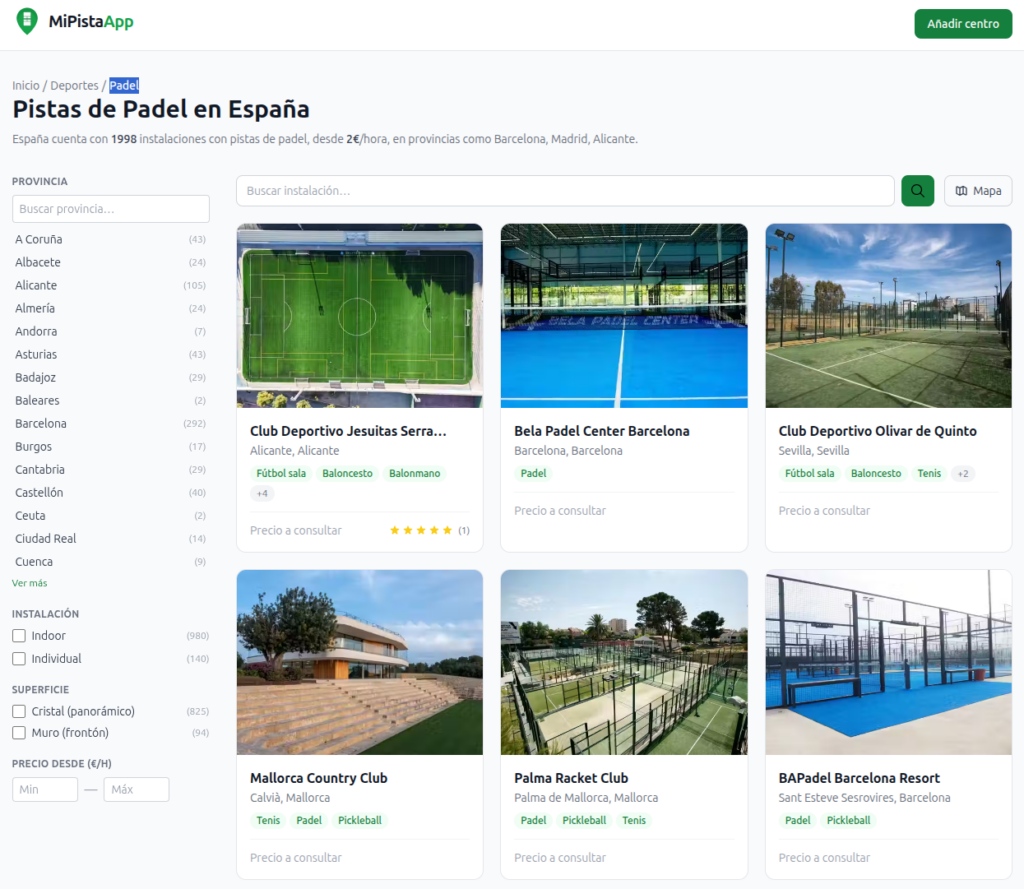Viewport: 1024px width, 889px height.
Task: Click the +2 sports badge on Olivar card
Action: tap(963, 474)
